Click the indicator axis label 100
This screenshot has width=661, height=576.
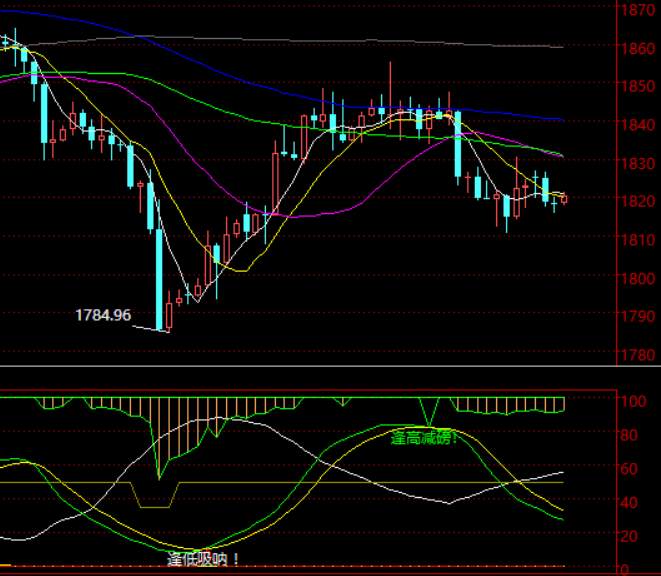coord(633,400)
